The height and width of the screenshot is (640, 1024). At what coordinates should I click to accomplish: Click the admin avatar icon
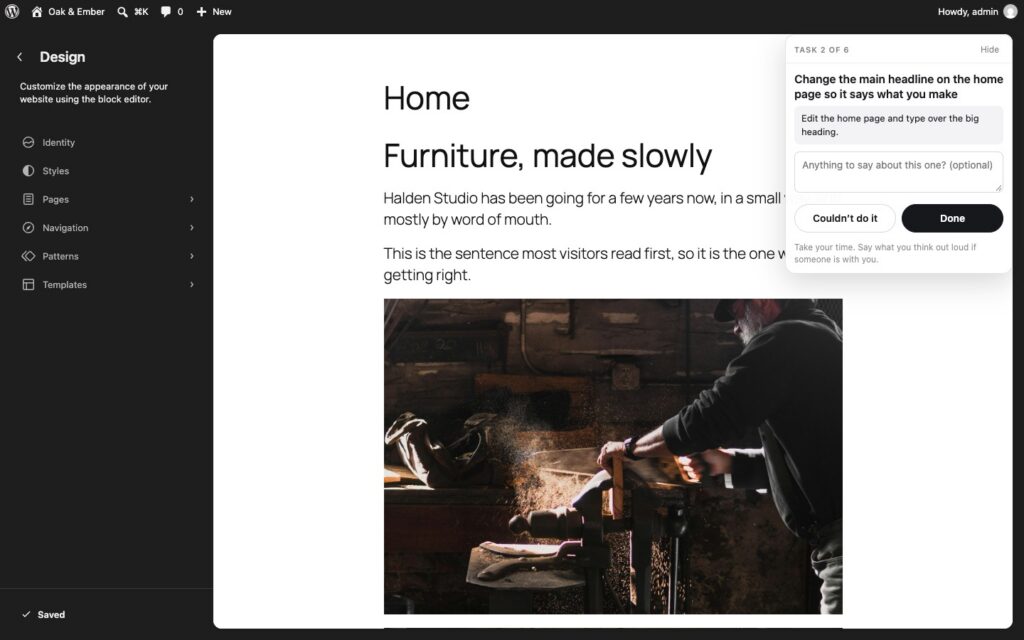(x=1010, y=12)
